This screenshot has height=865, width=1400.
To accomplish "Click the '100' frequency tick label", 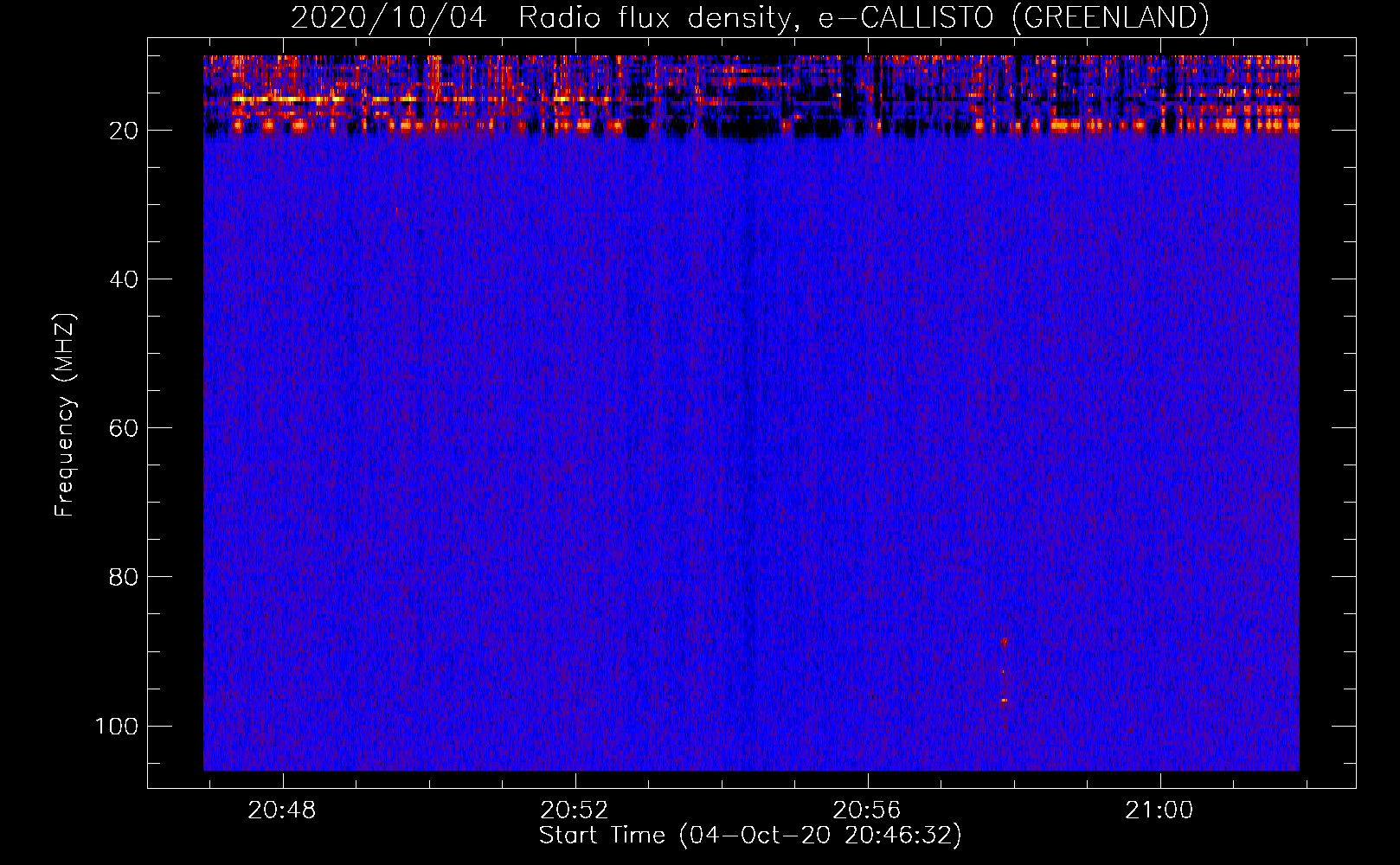I will click(x=117, y=726).
